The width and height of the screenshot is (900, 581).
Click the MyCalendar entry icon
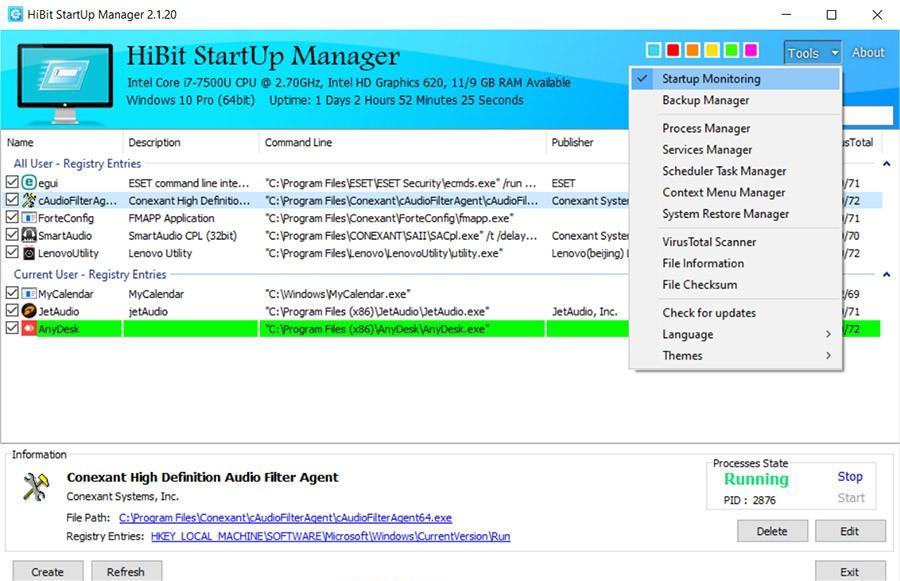[x=29, y=294]
